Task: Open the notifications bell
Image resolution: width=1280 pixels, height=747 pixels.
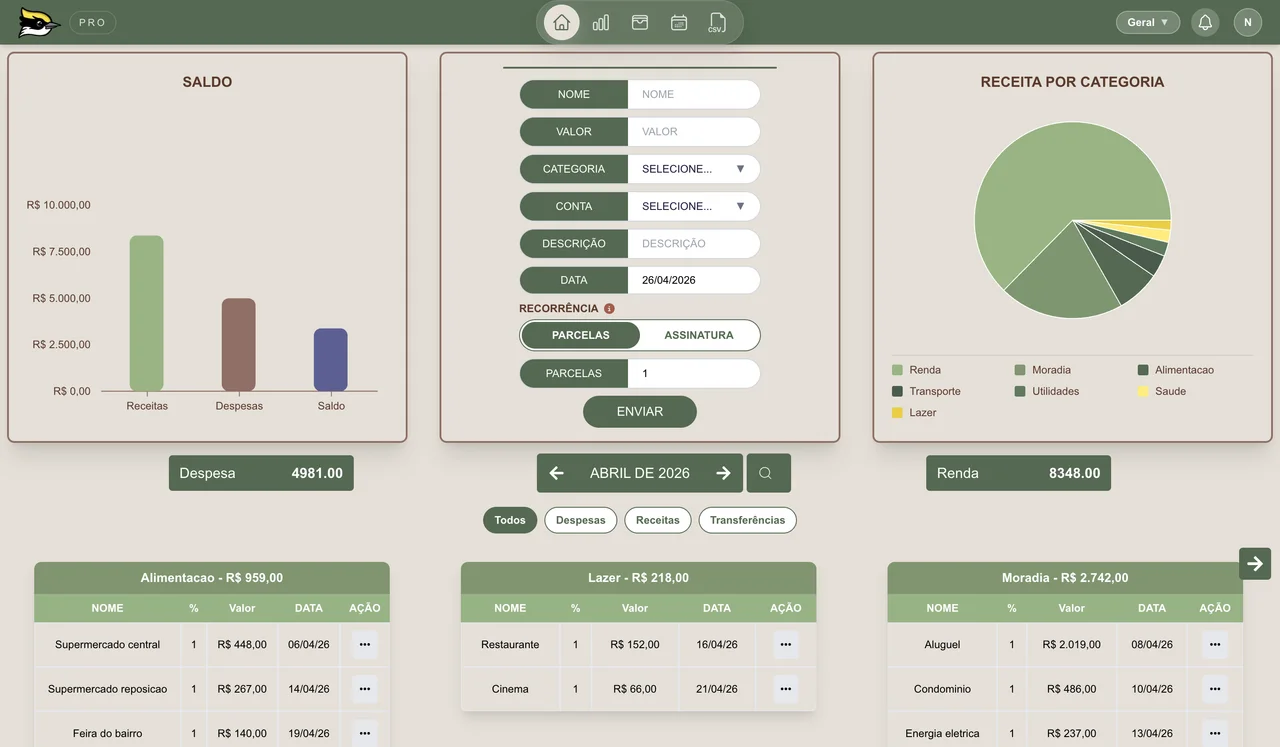Action: point(1205,22)
